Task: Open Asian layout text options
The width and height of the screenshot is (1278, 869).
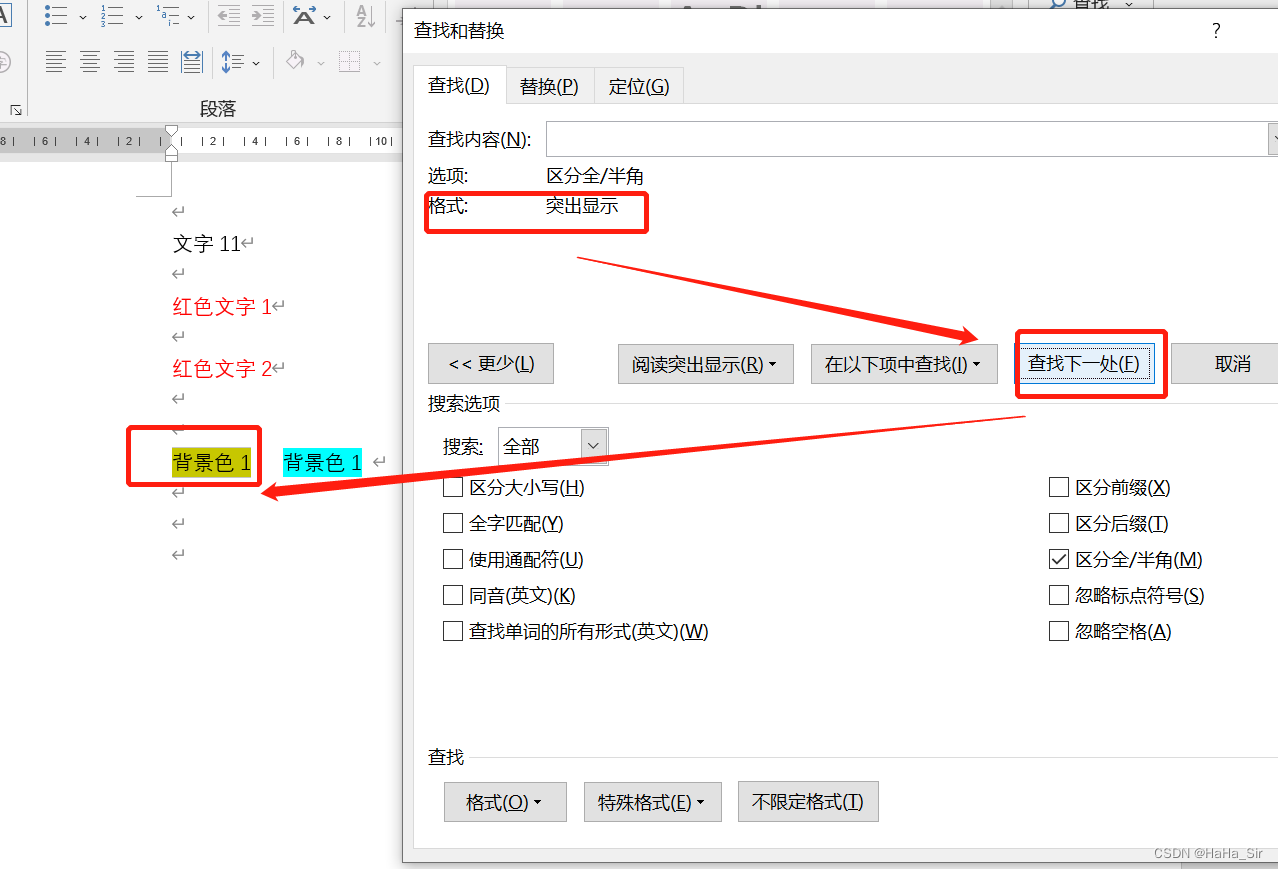Action: (x=303, y=15)
